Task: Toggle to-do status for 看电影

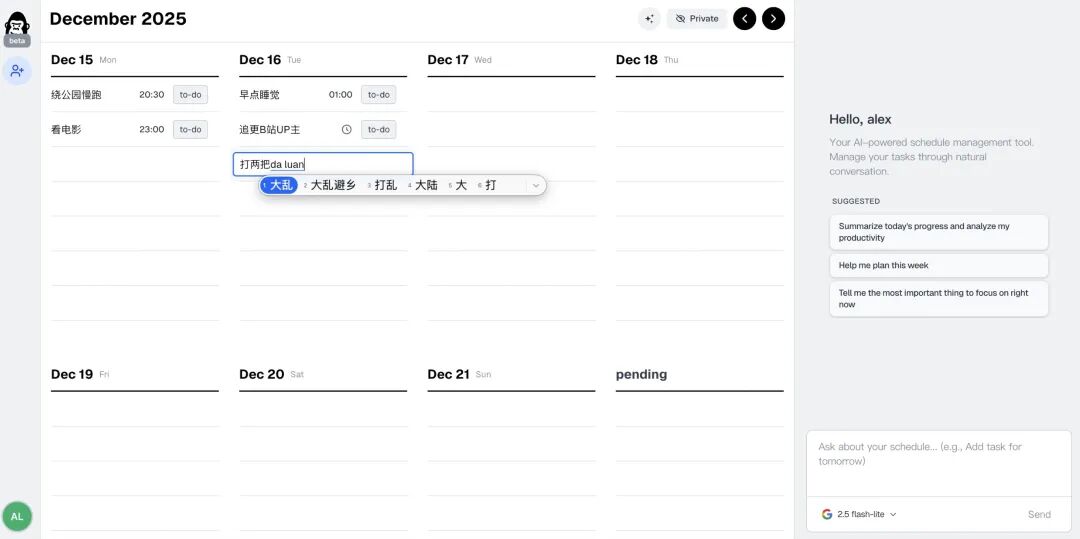Action: [x=190, y=130]
